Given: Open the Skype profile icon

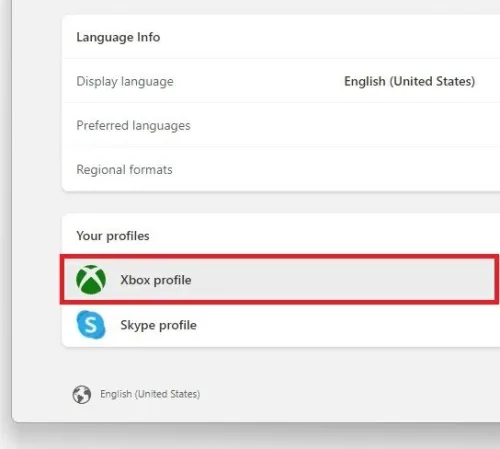Looking at the screenshot, I should point(91,325).
